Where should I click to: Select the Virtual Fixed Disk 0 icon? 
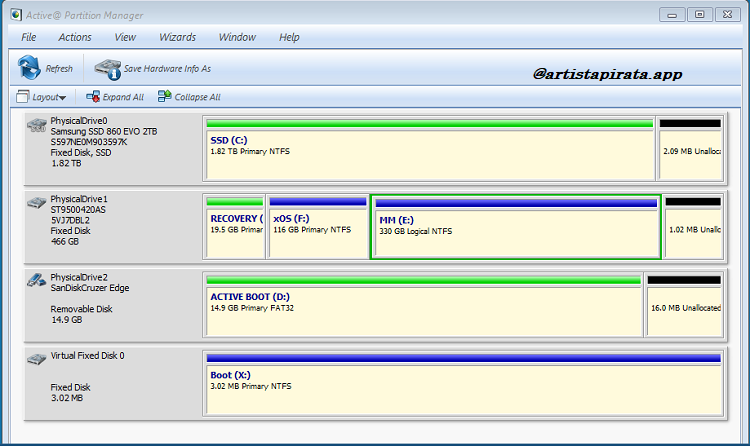click(37, 357)
